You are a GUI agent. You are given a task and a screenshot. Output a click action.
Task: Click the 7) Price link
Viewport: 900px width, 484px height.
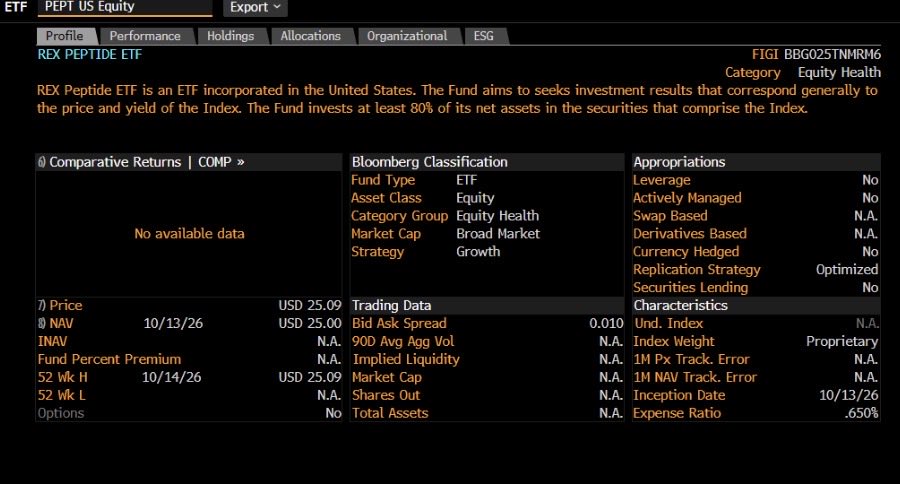click(x=60, y=305)
